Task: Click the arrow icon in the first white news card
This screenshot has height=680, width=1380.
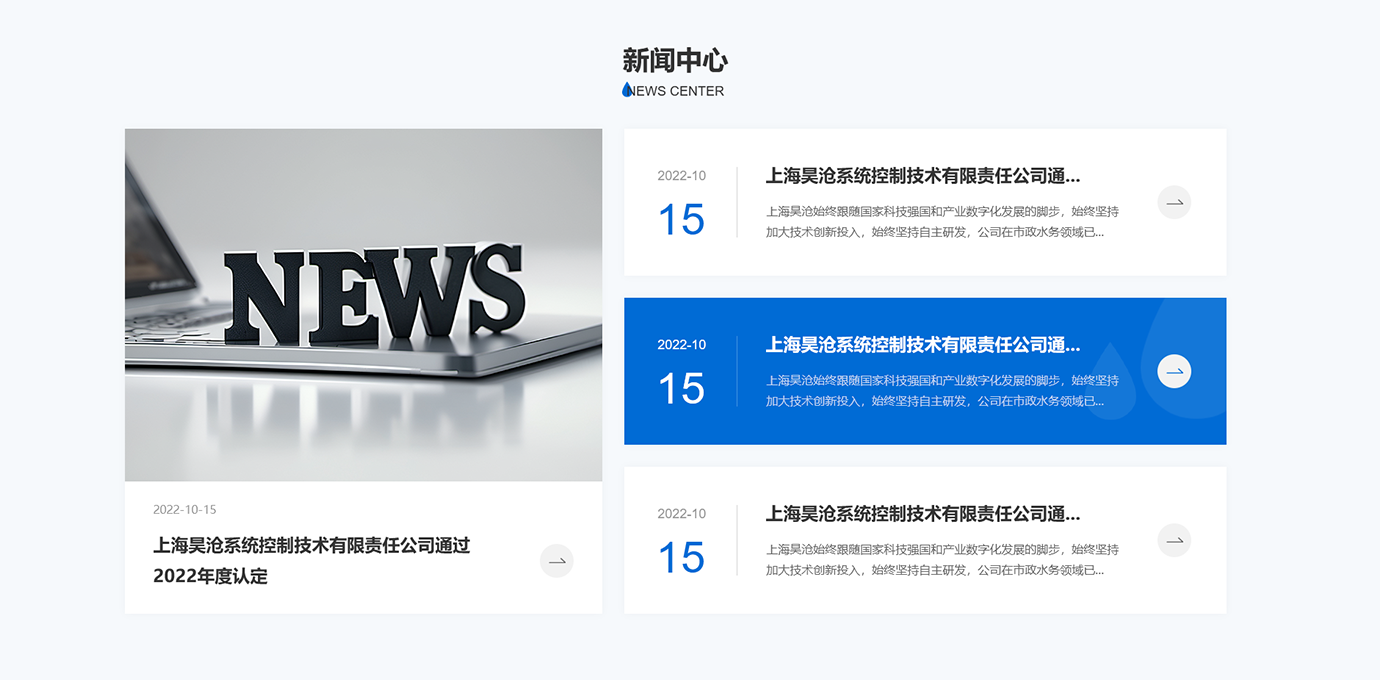Action: click(1174, 202)
